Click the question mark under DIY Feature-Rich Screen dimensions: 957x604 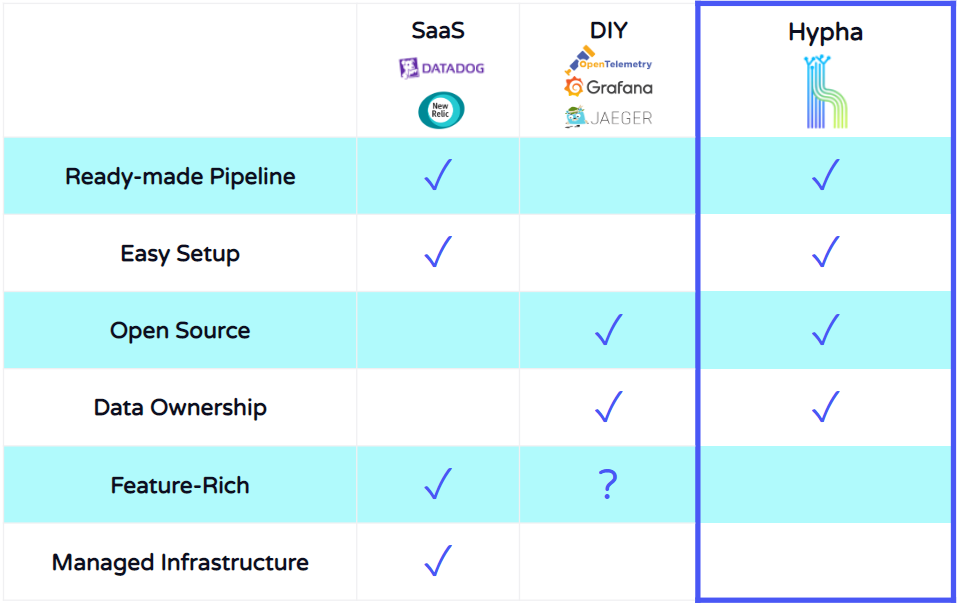(608, 485)
